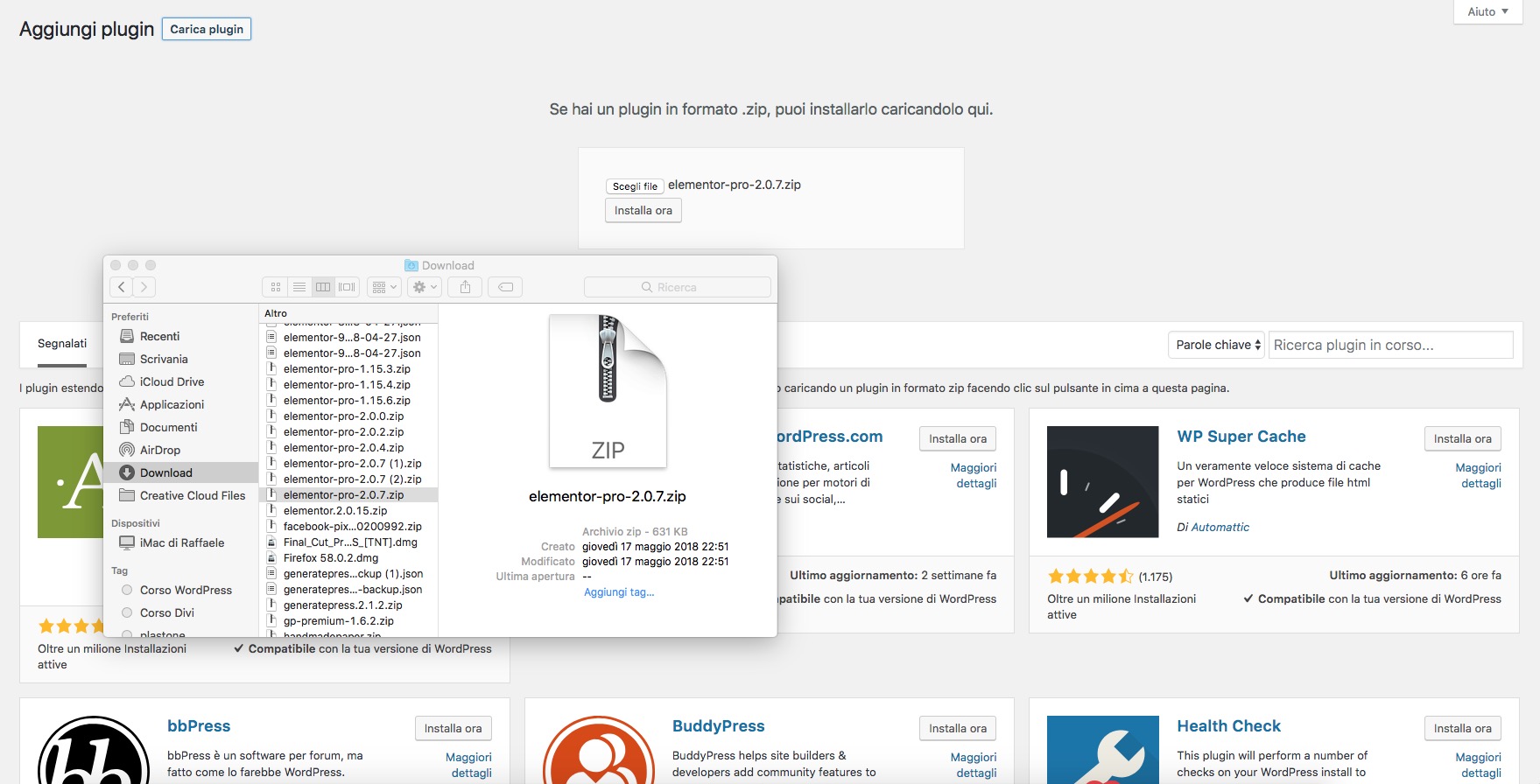Open WP Super Cache title link

coord(1241,437)
